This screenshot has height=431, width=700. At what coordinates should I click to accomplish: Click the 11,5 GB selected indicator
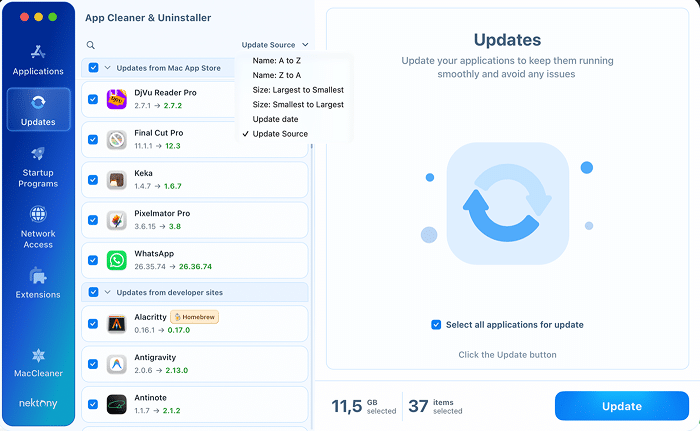(x=363, y=406)
